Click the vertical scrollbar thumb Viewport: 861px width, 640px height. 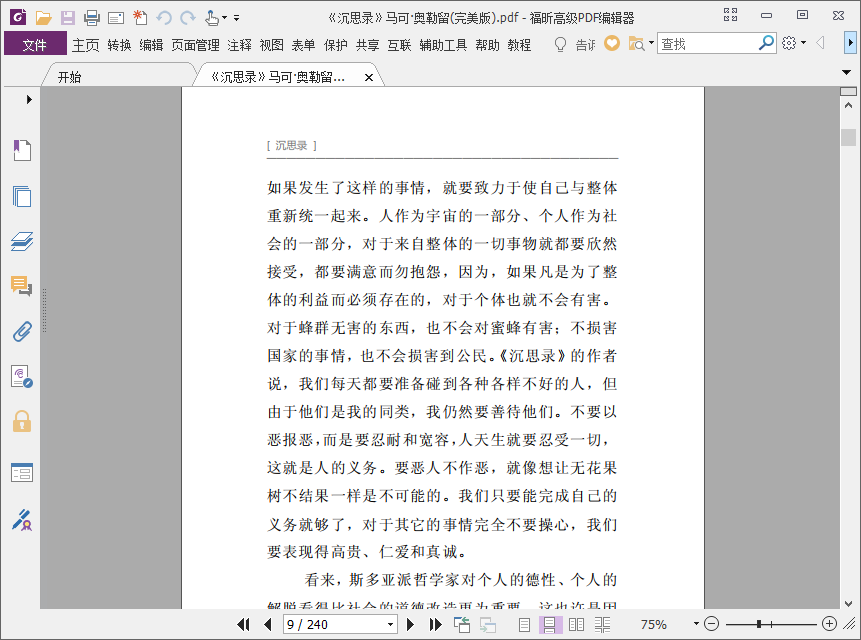(848, 137)
